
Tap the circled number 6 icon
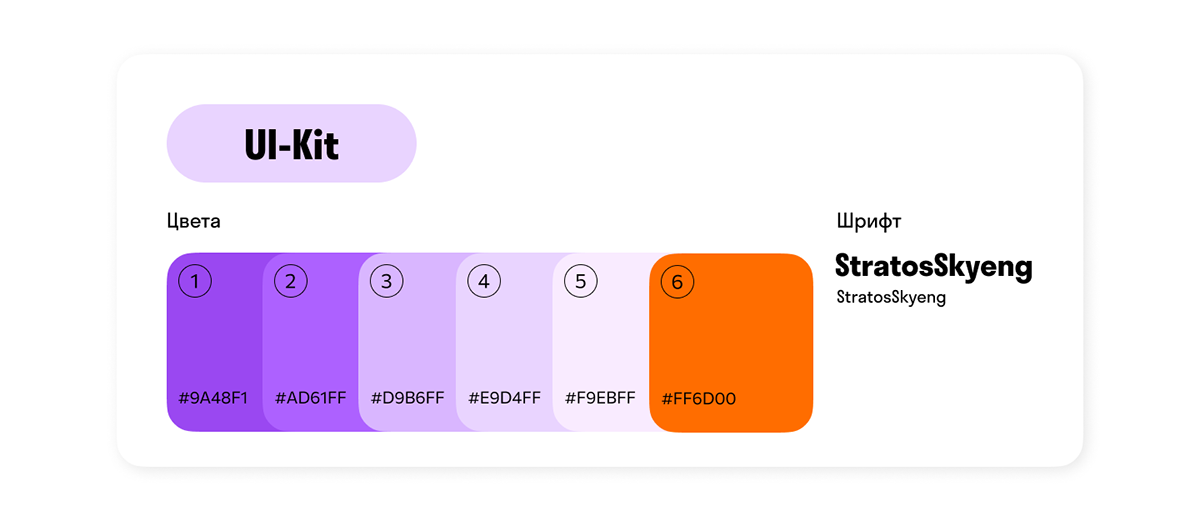tap(677, 282)
